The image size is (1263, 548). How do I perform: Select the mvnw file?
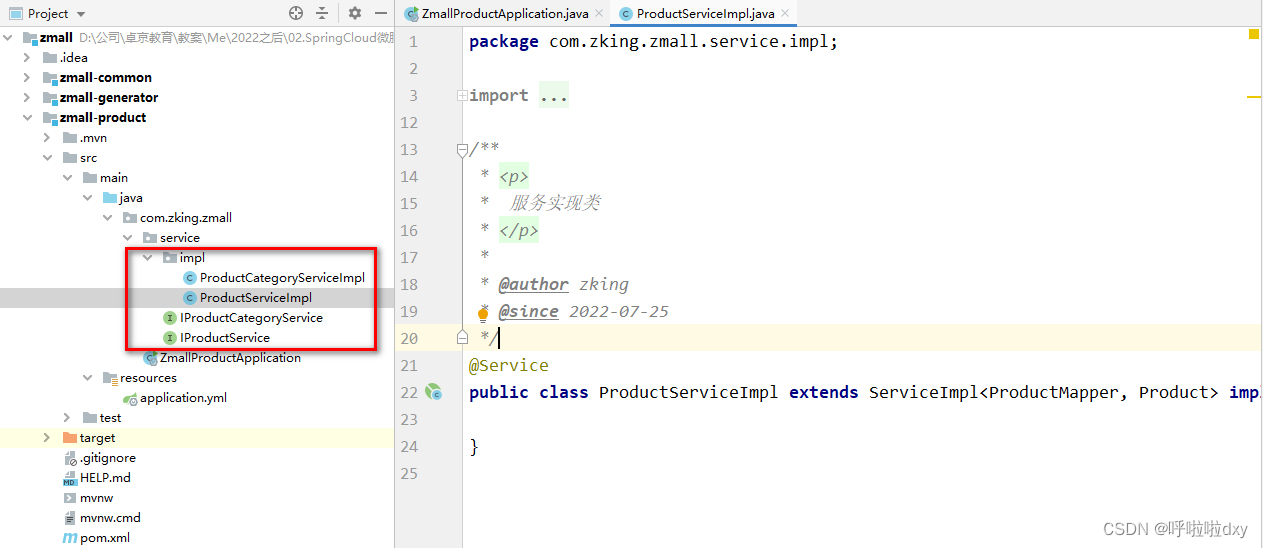96,498
